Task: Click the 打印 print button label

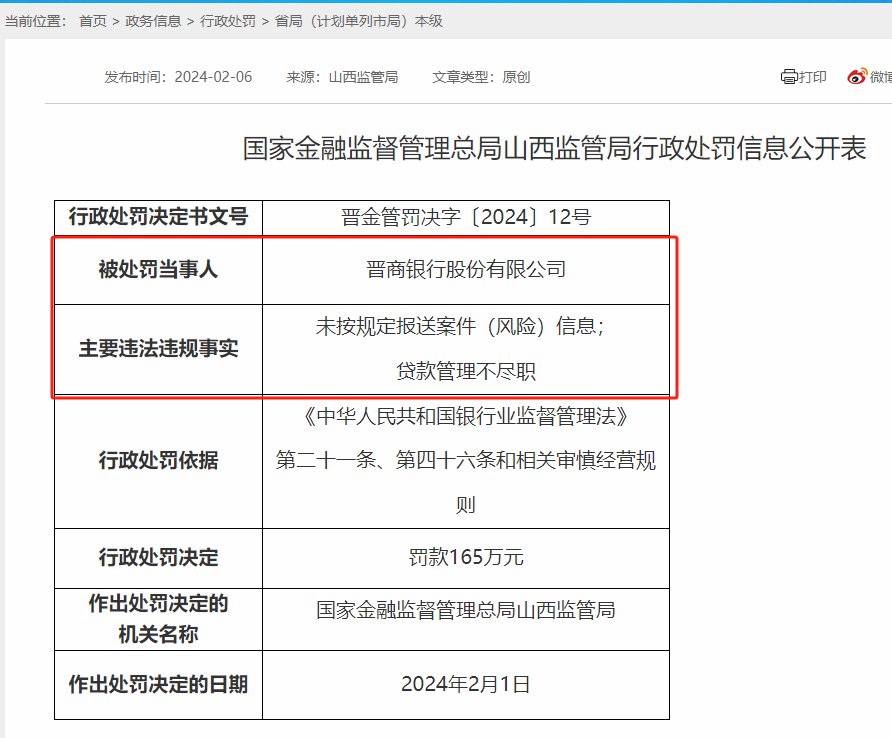Action: coord(813,77)
